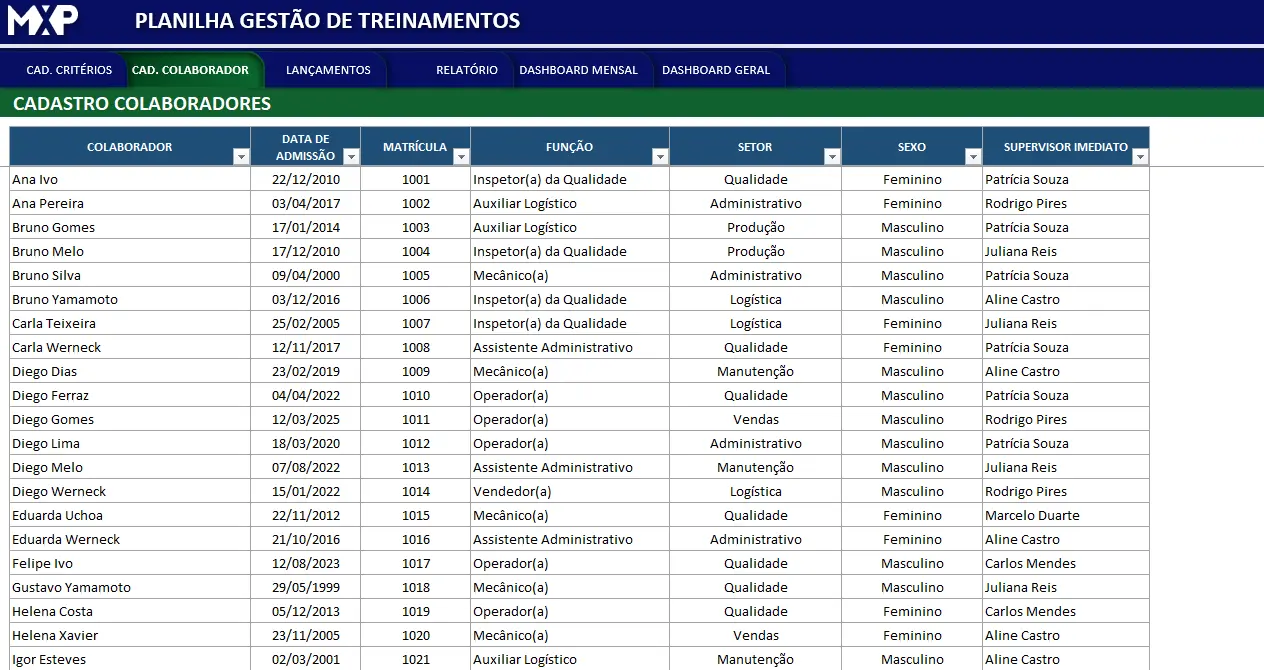The width and height of the screenshot is (1264, 670).
Task: Switch to the LANÇAMENTOS tab
Action: click(x=328, y=70)
